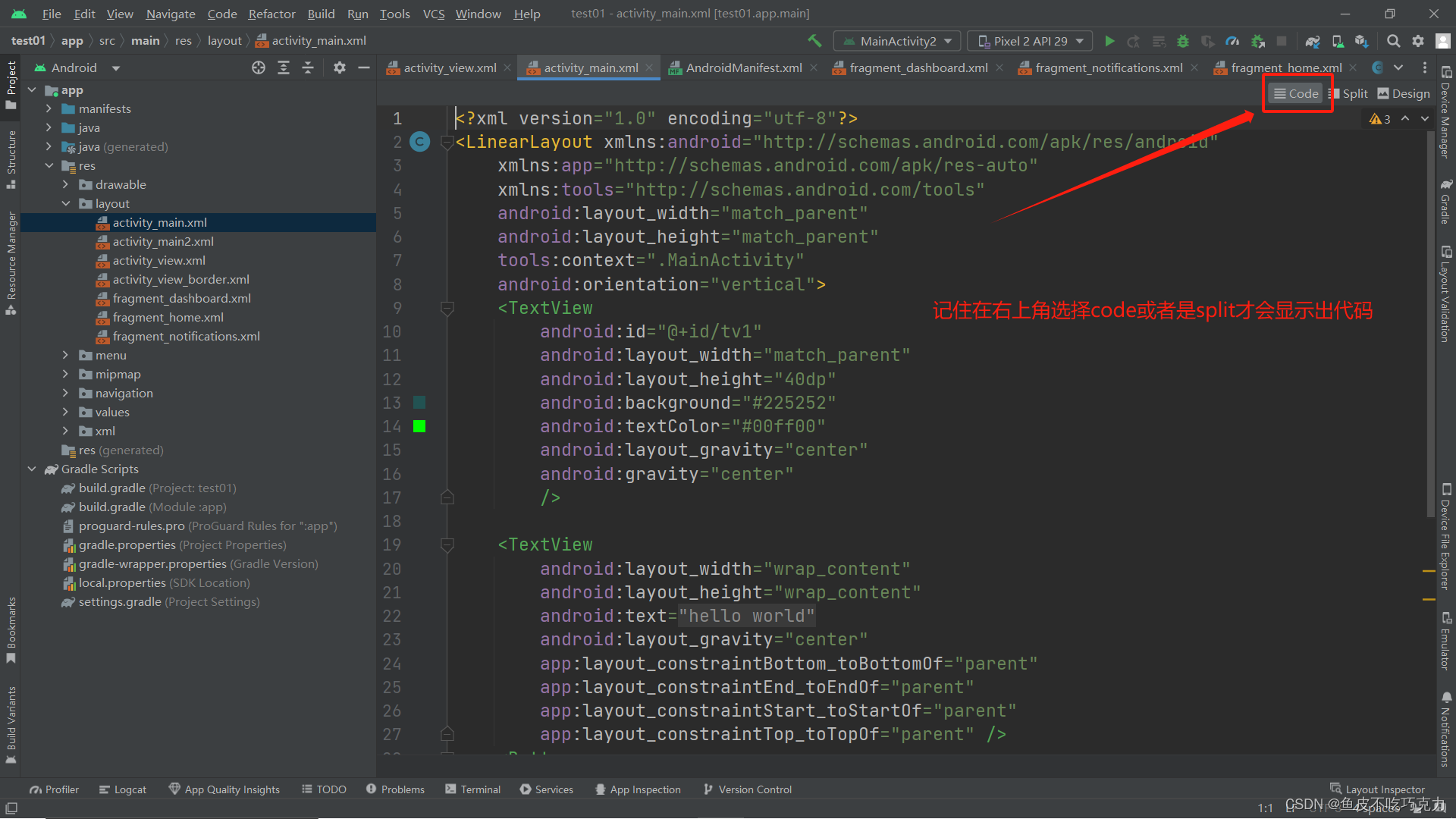Open activity_main2.xml in the project tree

click(163, 241)
